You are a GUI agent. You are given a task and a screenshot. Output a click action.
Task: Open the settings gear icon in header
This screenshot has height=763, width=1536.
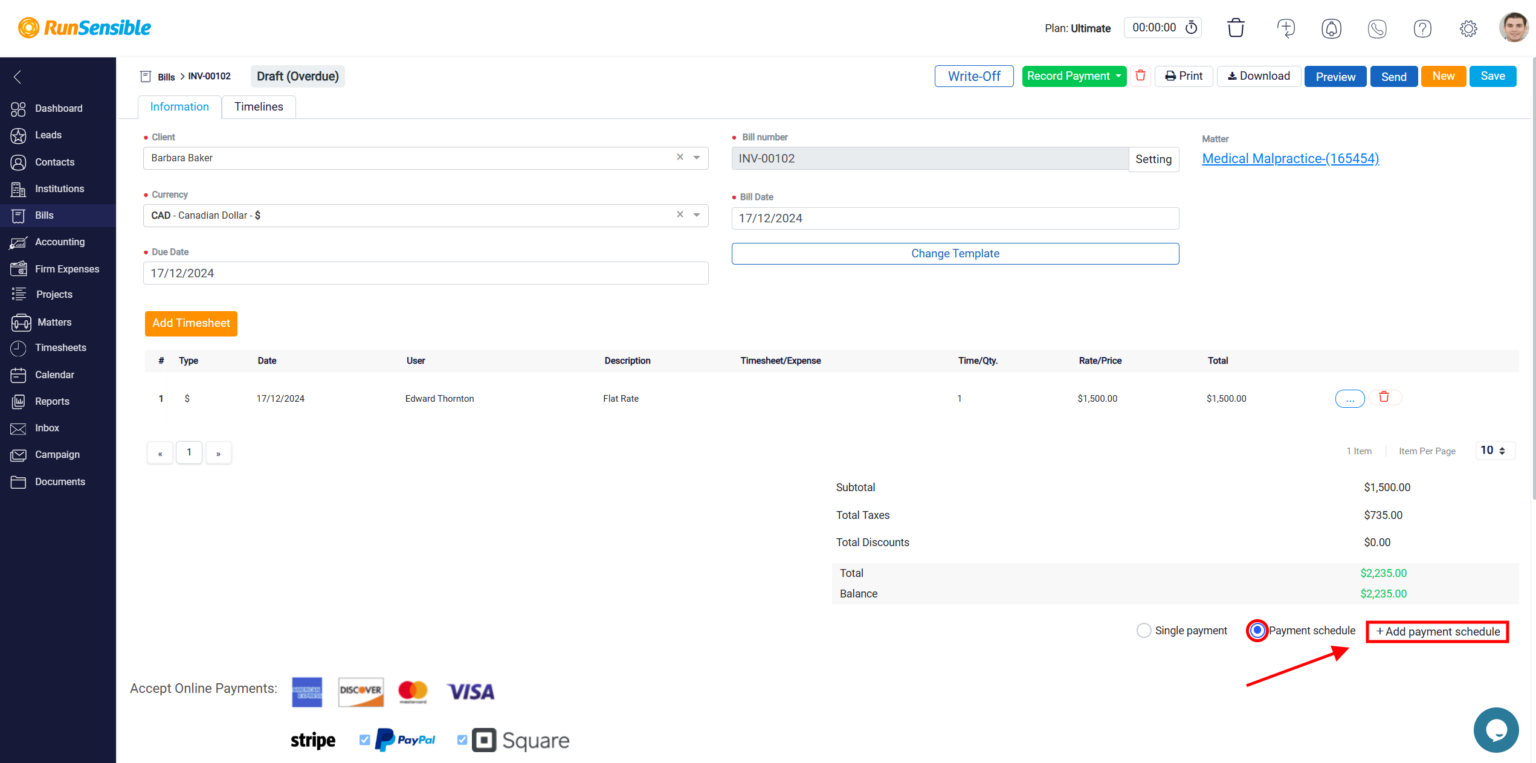point(1468,28)
